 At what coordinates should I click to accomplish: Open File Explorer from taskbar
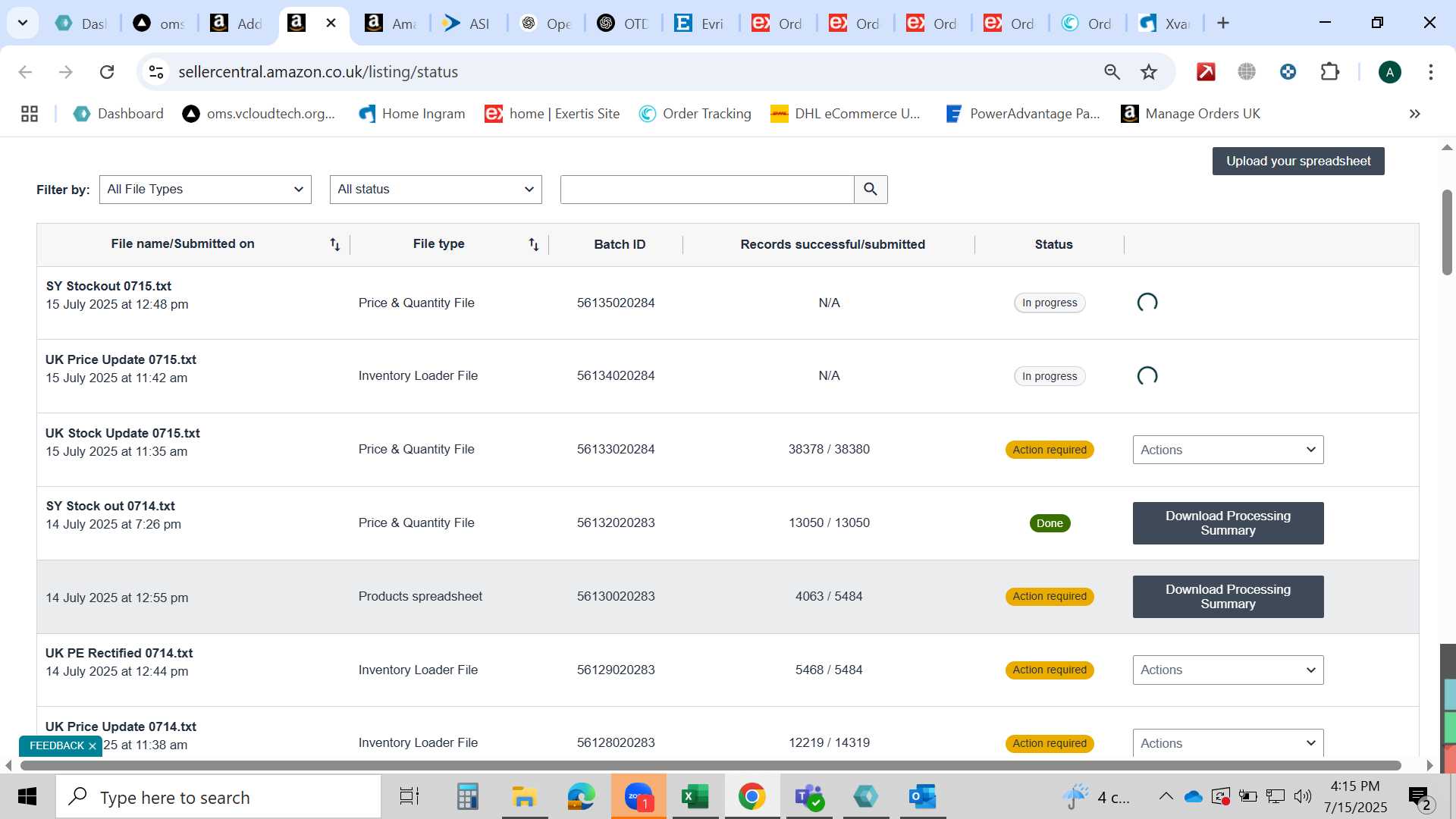point(524,797)
